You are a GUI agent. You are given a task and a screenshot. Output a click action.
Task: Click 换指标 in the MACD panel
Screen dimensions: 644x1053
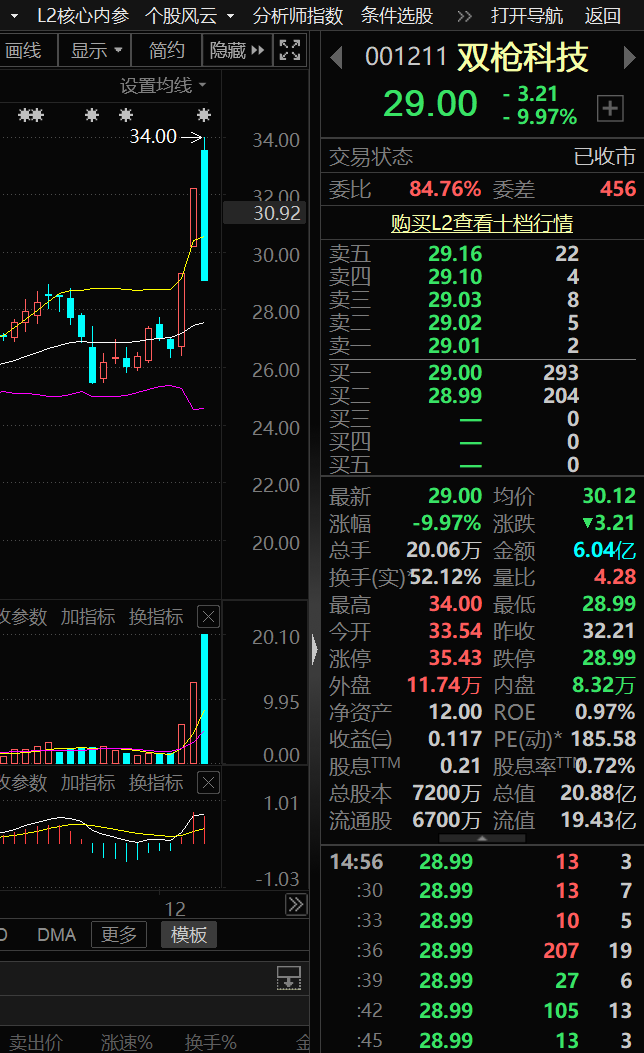point(156,782)
